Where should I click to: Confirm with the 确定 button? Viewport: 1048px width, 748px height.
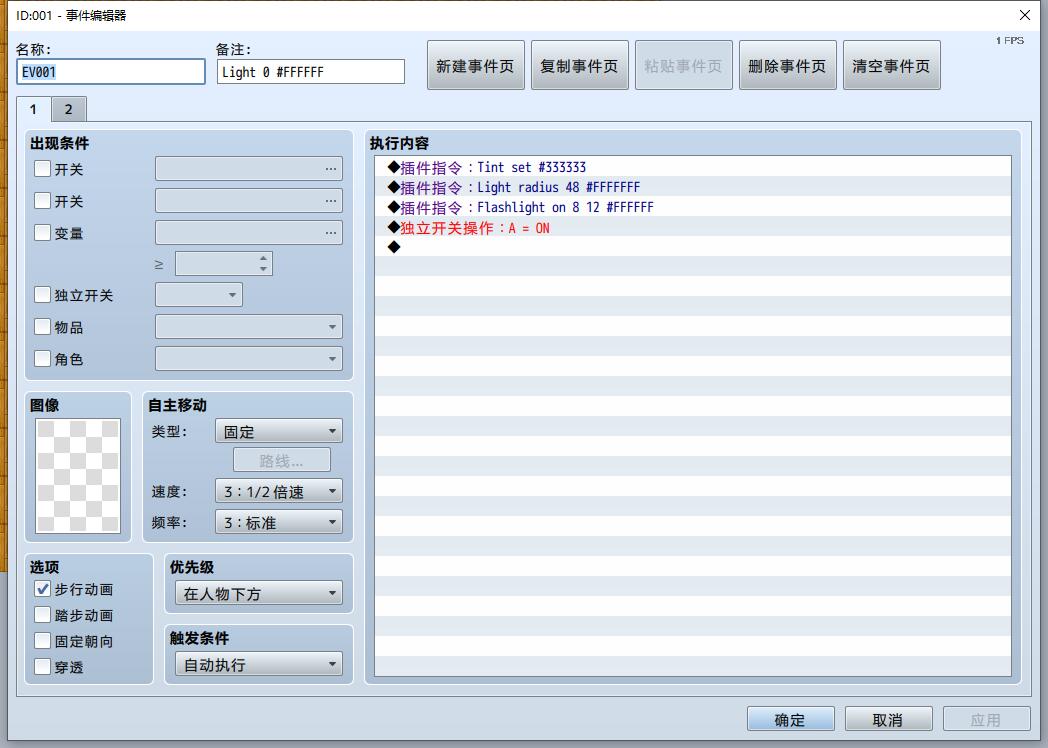791,719
